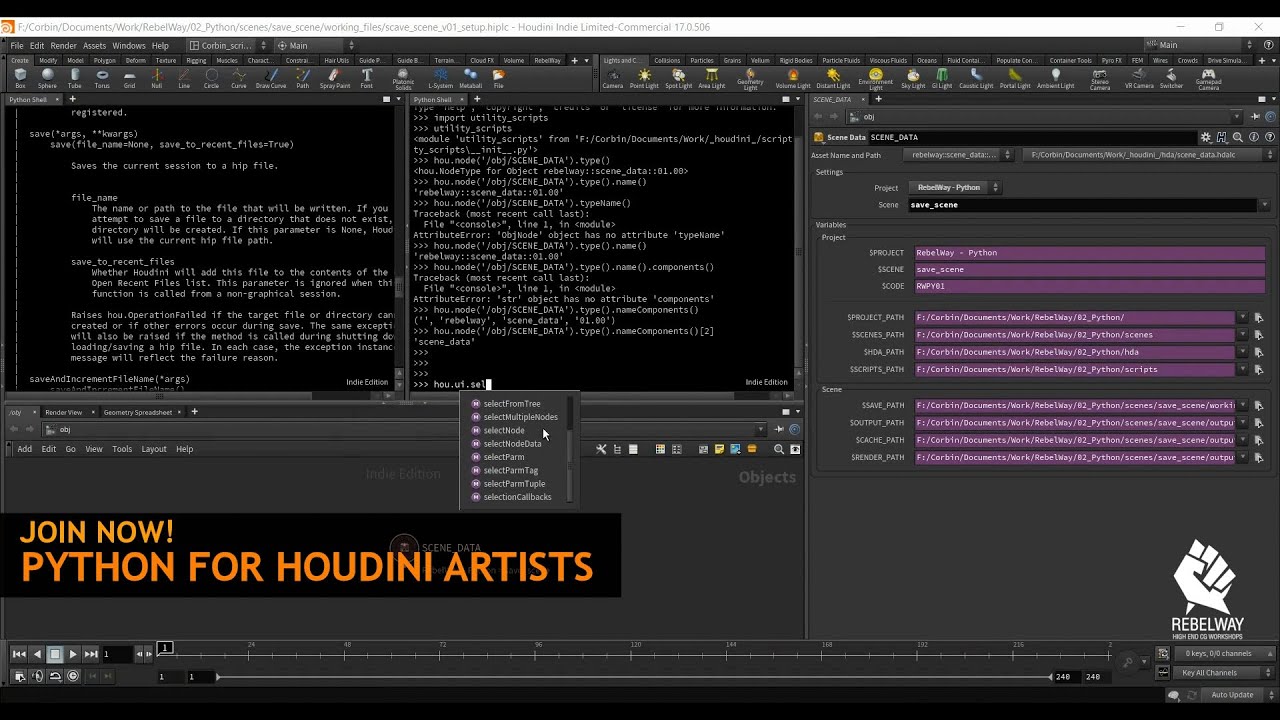Image resolution: width=1280 pixels, height=720 pixels.
Task: Toggle the audio button in playbar
Action: tap(37, 676)
